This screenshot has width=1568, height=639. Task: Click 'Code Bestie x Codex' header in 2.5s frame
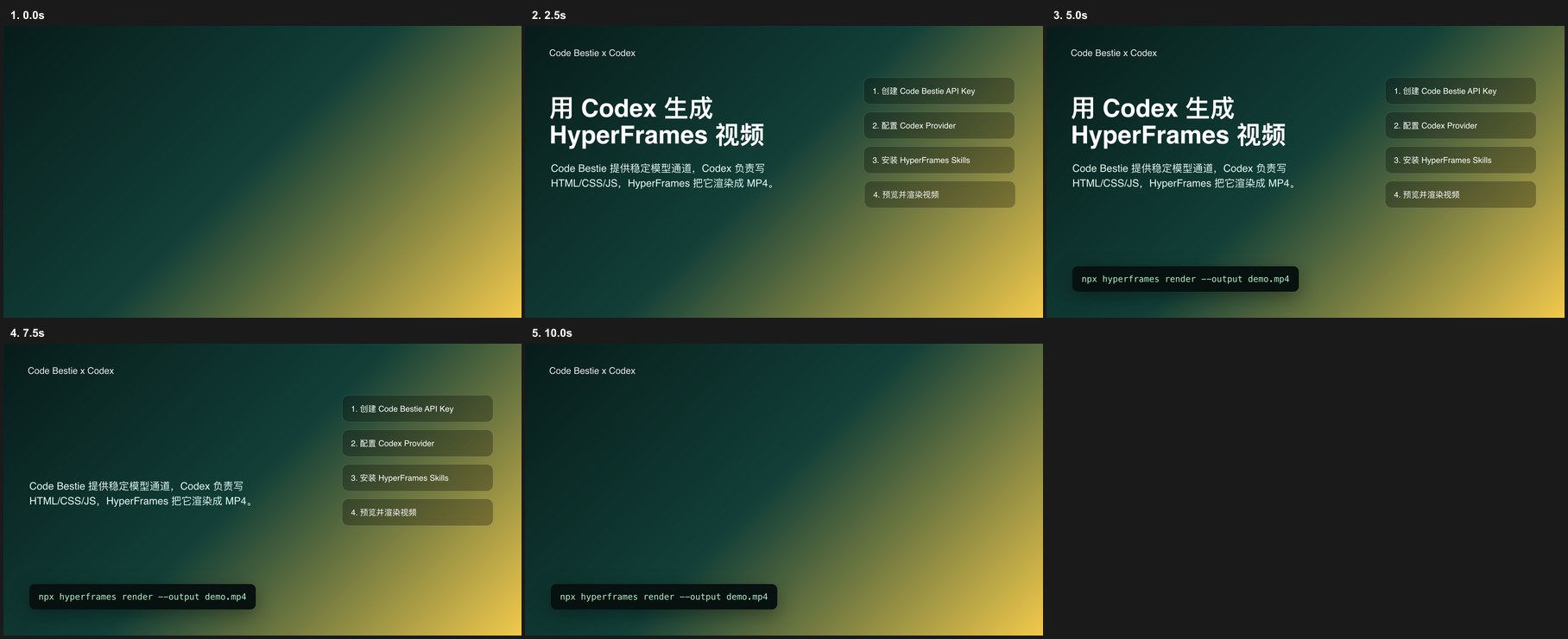(x=592, y=54)
